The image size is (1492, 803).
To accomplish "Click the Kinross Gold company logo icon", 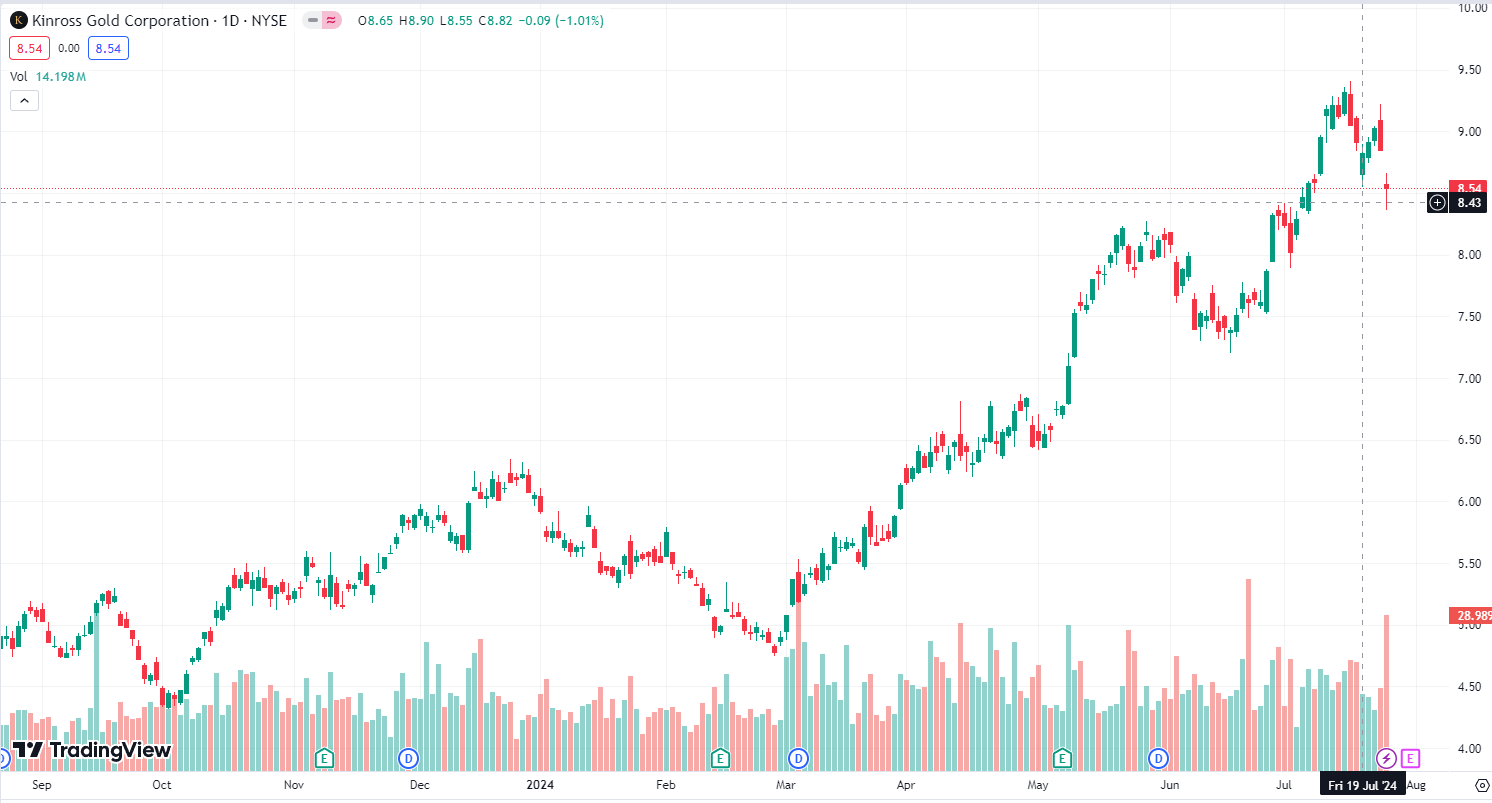I will pos(17,20).
